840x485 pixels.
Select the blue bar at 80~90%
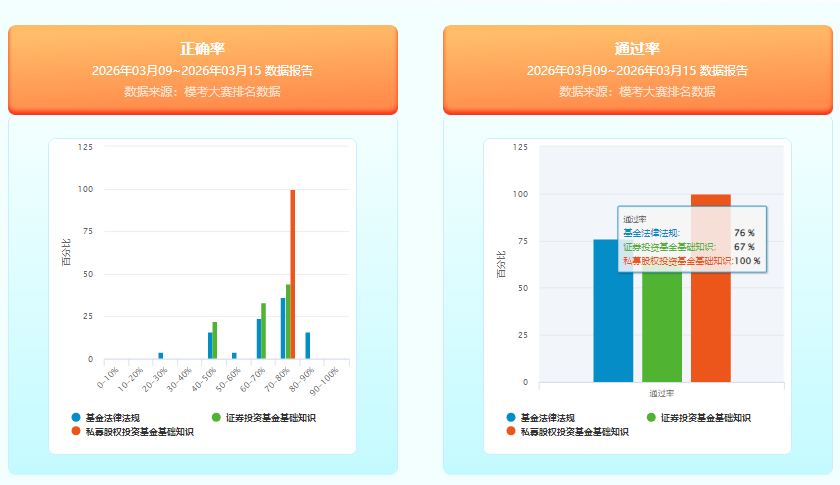coord(307,346)
